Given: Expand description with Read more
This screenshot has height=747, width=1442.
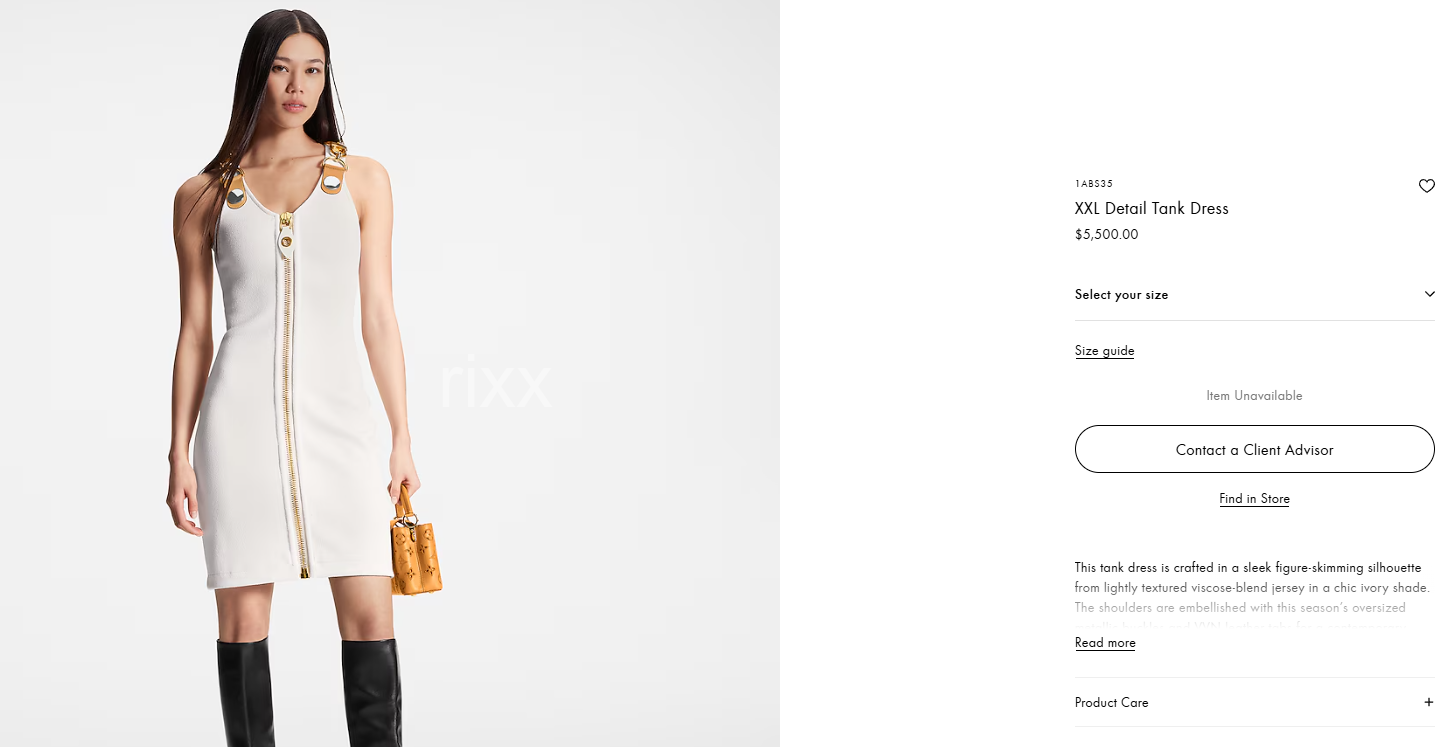Looking at the screenshot, I should pos(1105,643).
